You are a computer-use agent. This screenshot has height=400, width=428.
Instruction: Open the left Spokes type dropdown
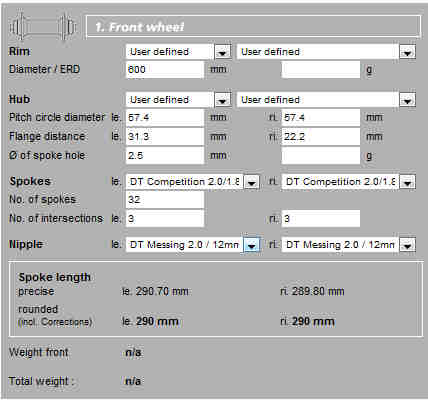[193, 182]
